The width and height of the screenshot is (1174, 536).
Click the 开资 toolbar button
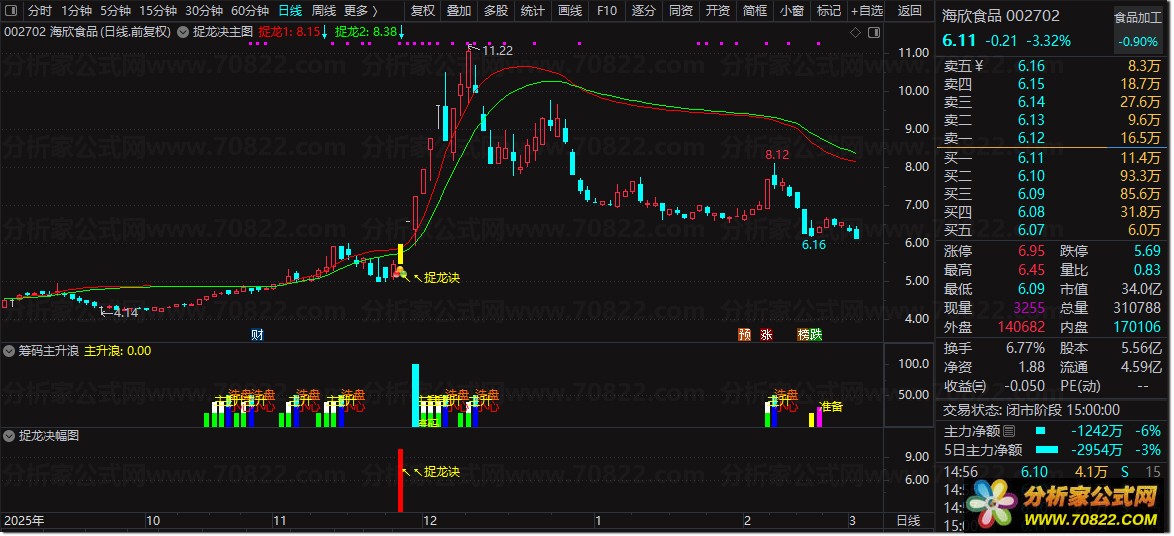717,10
